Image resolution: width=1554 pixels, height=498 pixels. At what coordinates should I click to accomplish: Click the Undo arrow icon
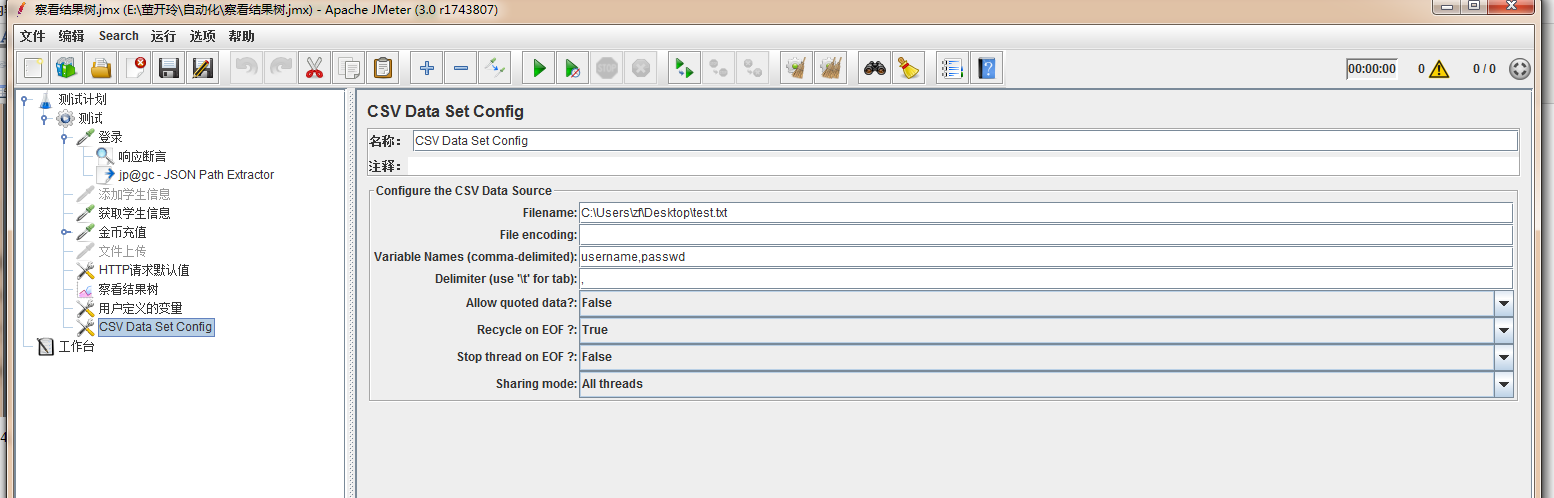coord(247,68)
